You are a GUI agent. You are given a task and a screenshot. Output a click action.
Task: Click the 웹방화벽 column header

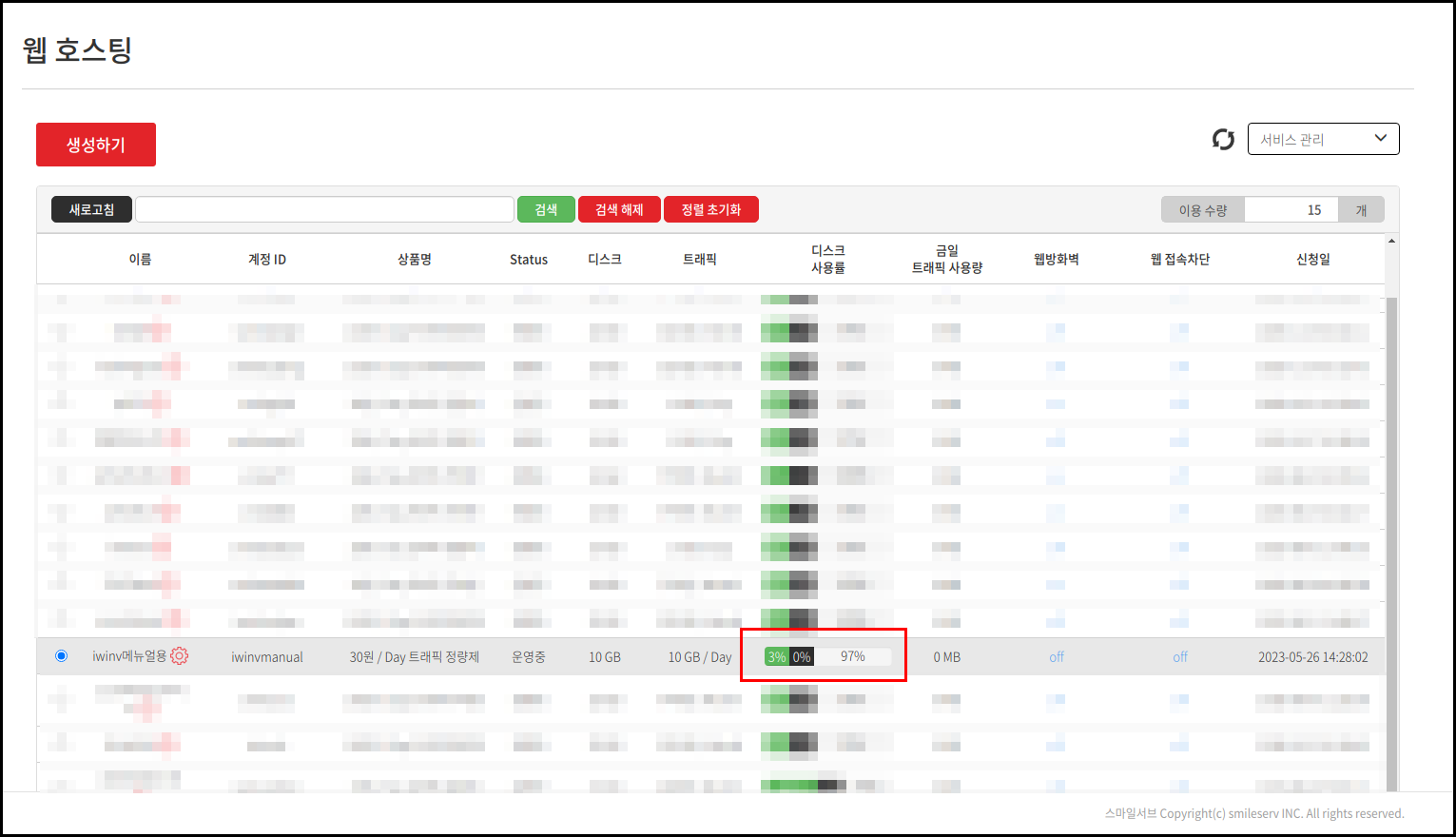(1057, 259)
